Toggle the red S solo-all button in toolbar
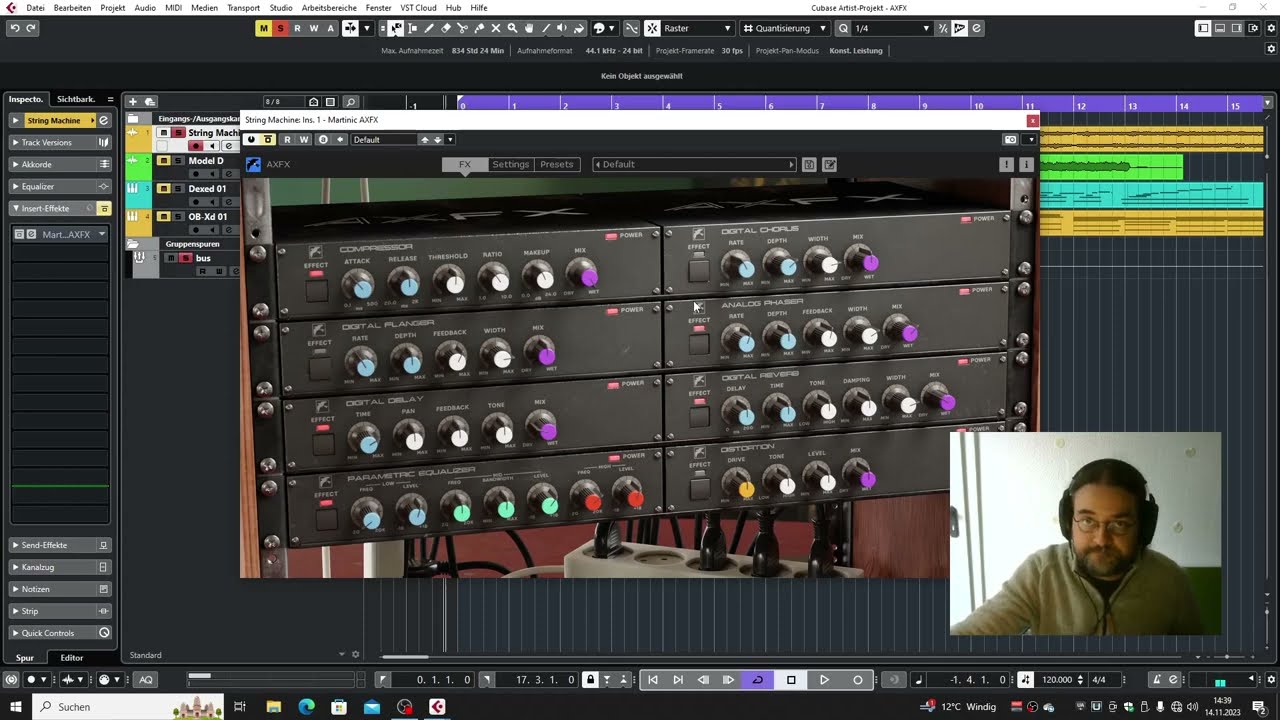The width and height of the screenshot is (1280, 720). click(280, 28)
